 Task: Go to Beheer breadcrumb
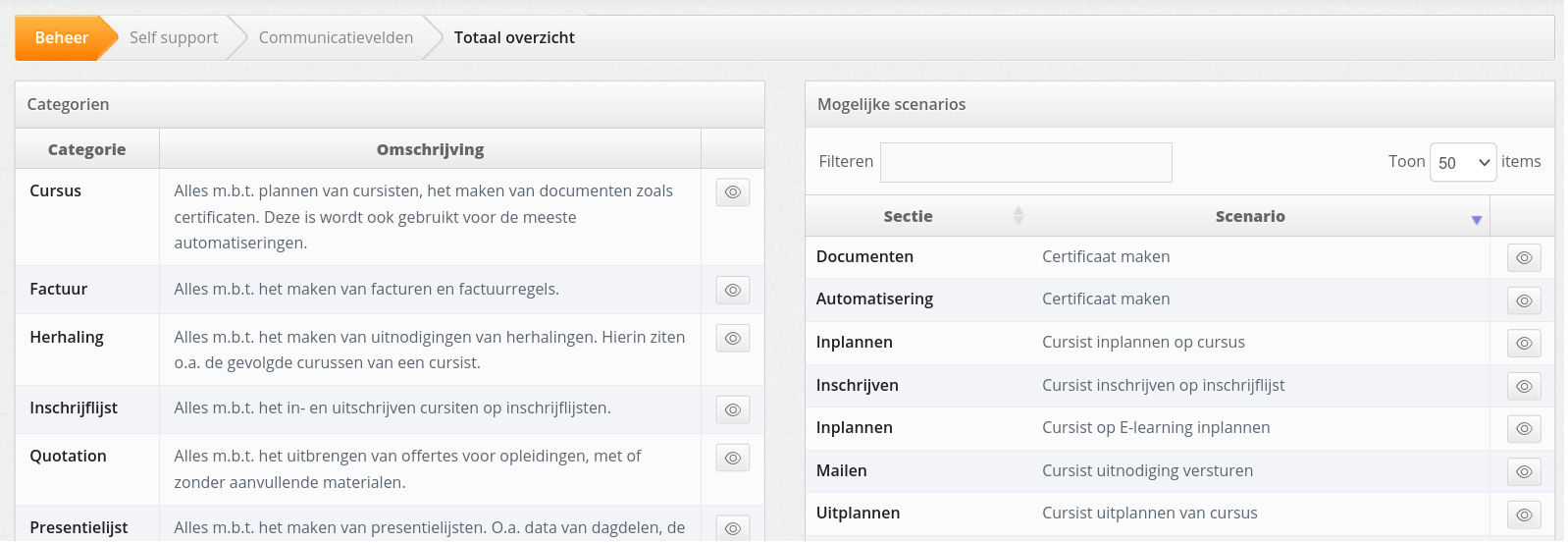coord(62,37)
